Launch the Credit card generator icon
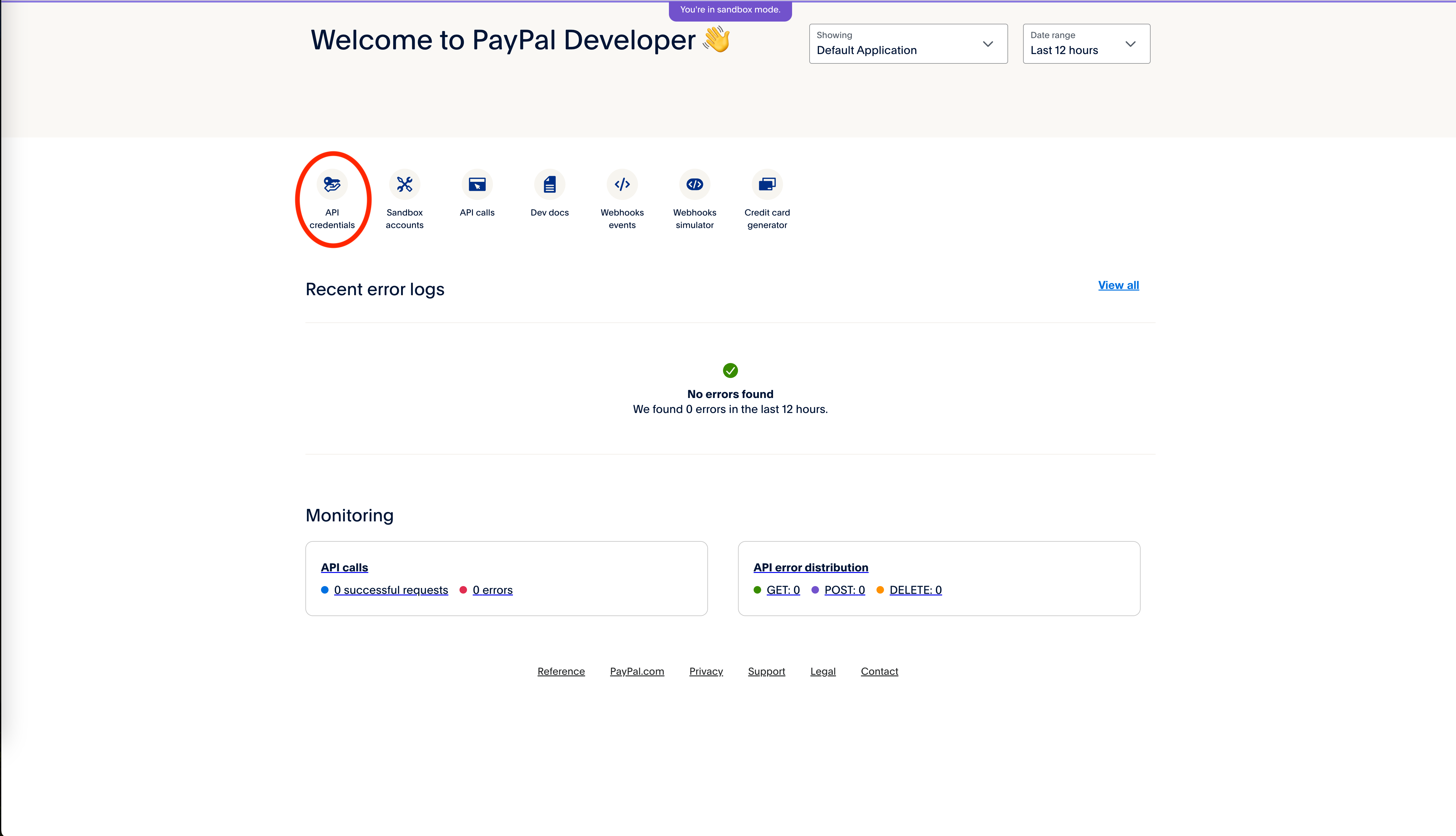Screen dimensions: 1456x836 tap(767, 184)
